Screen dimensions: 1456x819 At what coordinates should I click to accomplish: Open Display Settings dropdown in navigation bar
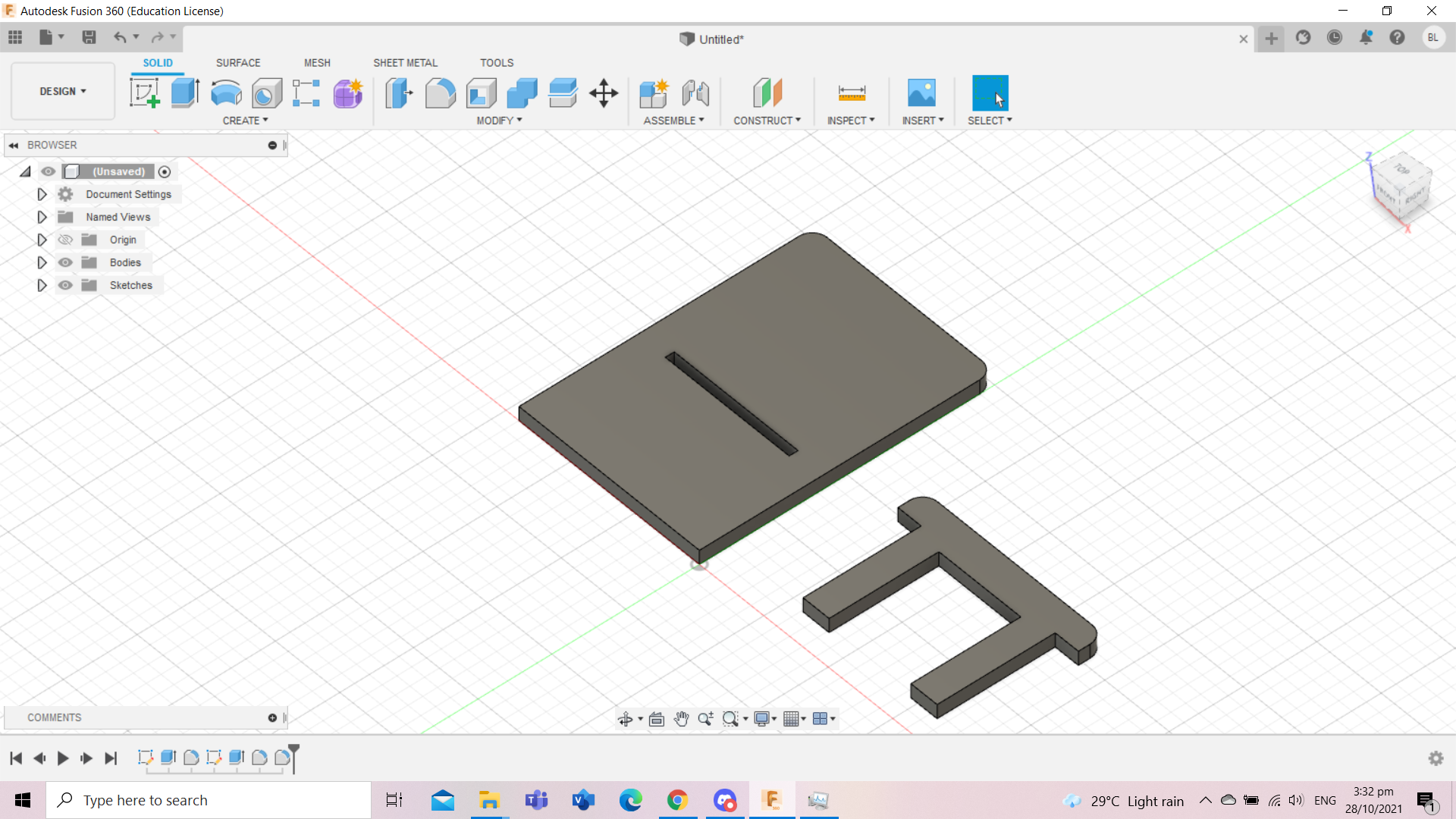[x=765, y=719]
